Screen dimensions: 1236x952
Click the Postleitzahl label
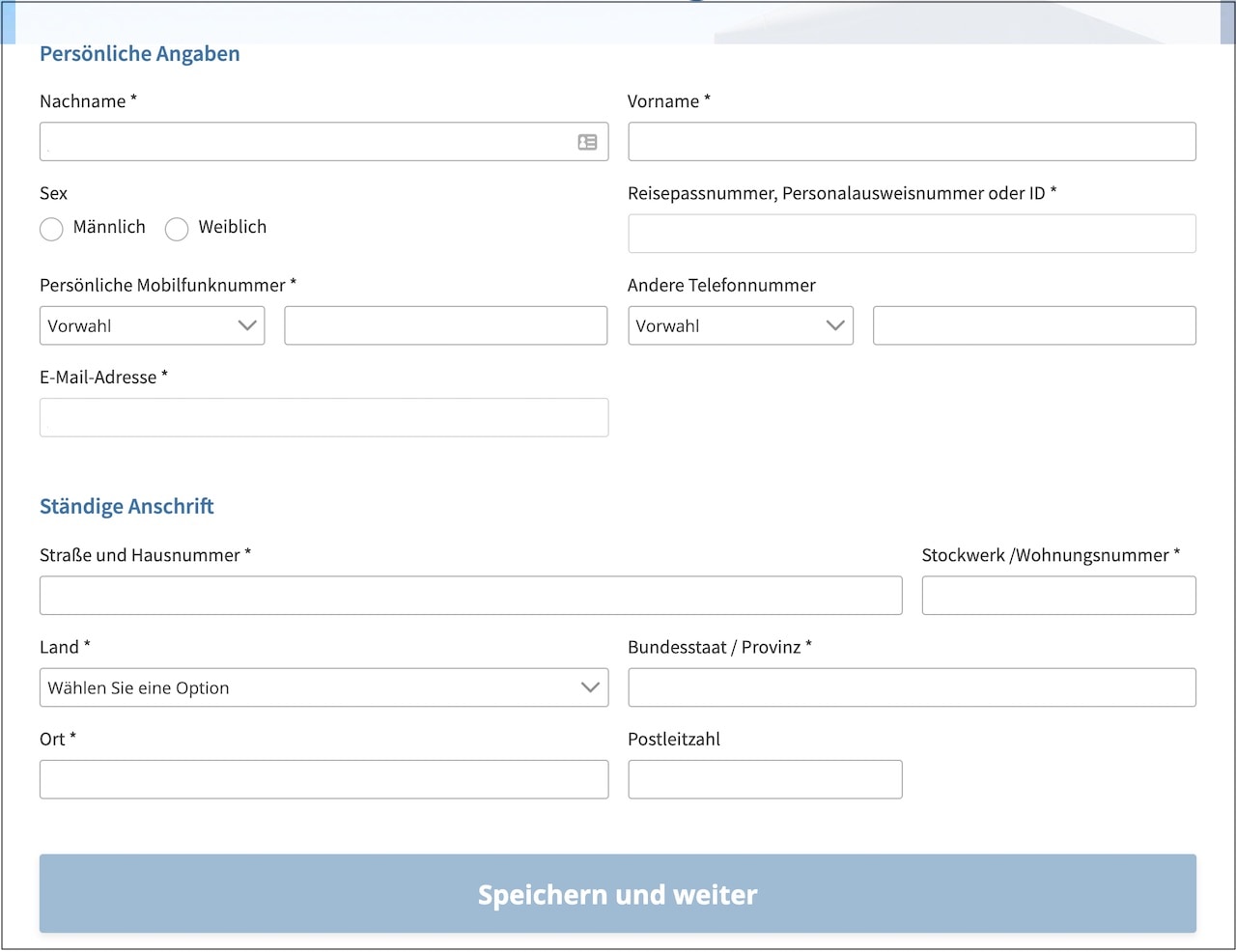(674, 740)
